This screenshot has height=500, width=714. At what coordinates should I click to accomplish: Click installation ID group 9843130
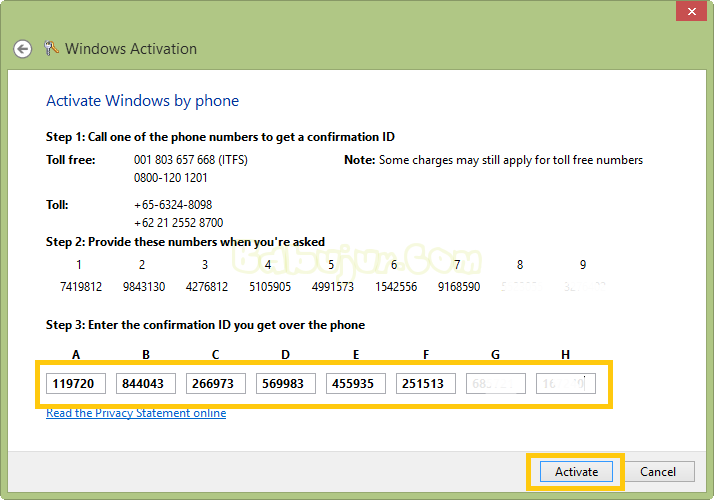(x=144, y=287)
